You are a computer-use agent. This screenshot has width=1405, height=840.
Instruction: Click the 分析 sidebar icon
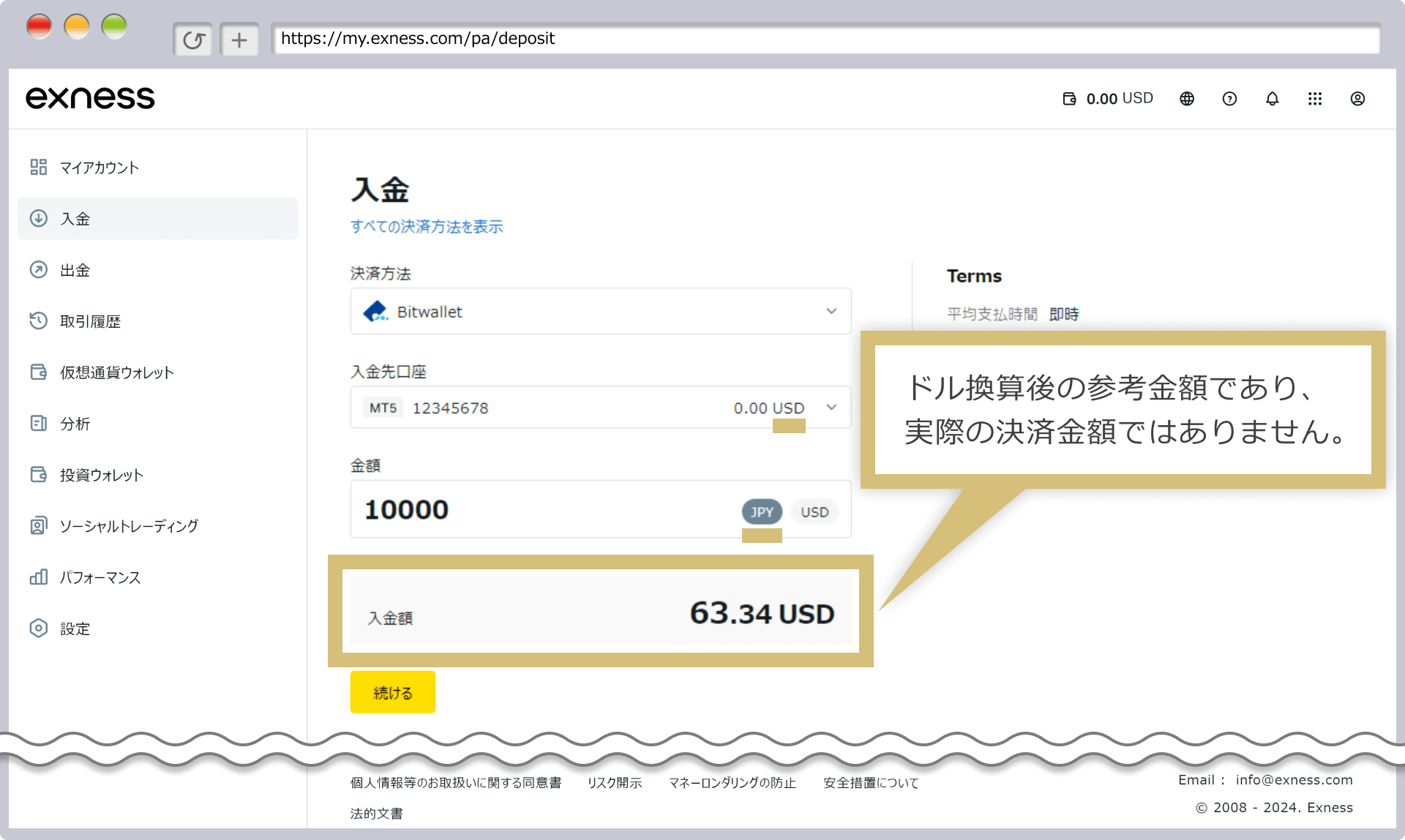tap(39, 424)
